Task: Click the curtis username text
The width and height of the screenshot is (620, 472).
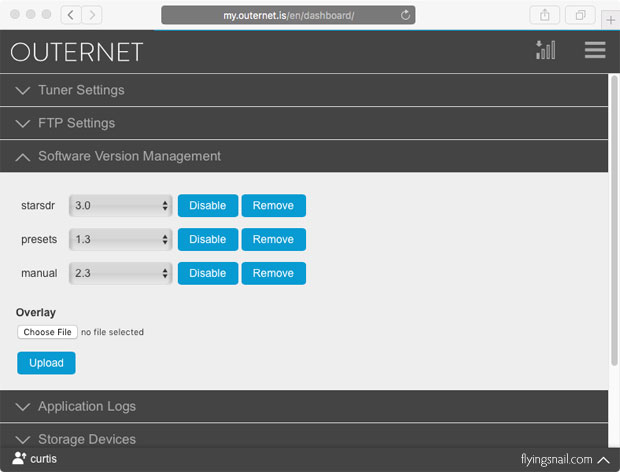Action: tap(43, 459)
